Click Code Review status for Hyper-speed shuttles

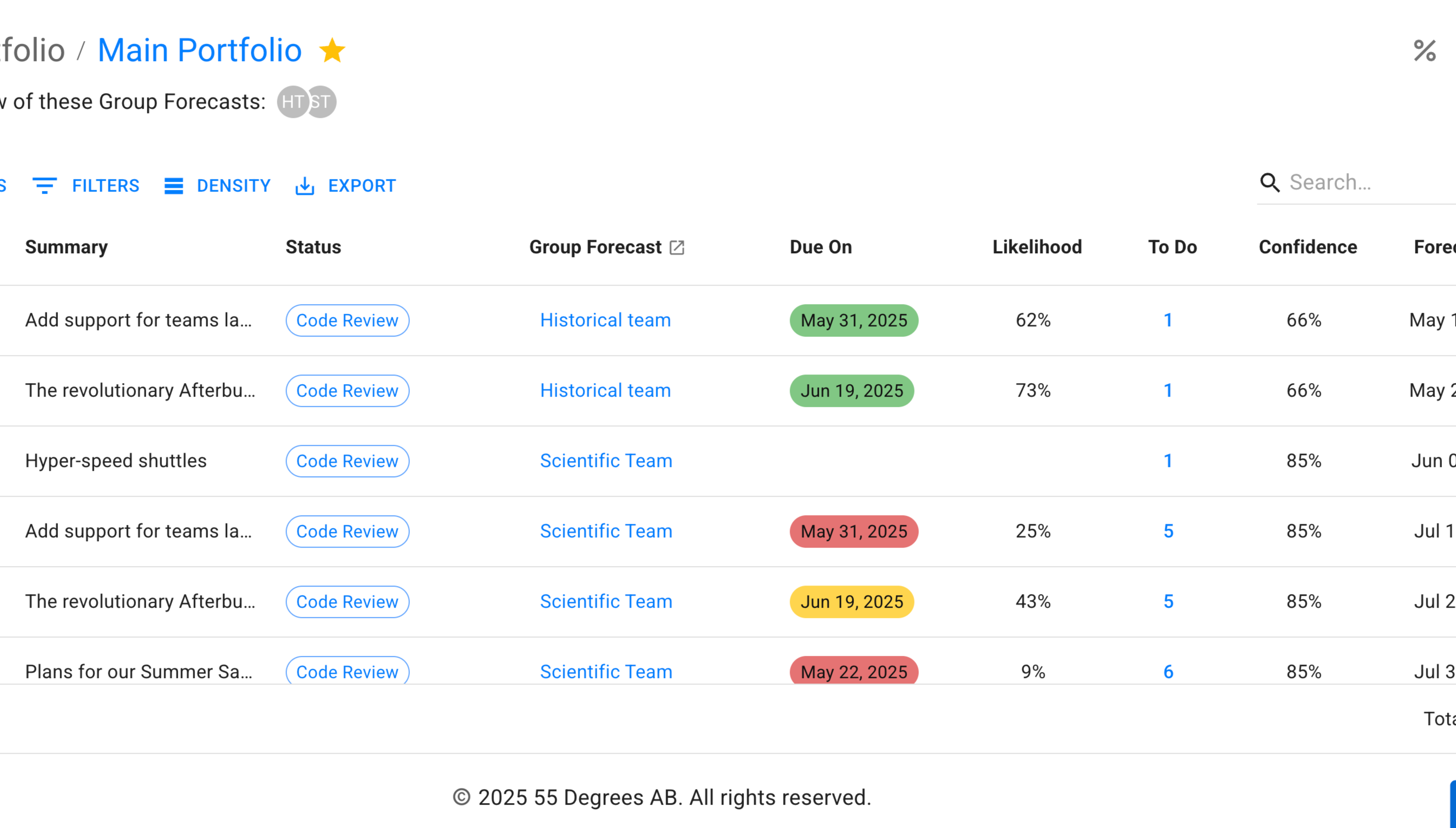pos(347,461)
